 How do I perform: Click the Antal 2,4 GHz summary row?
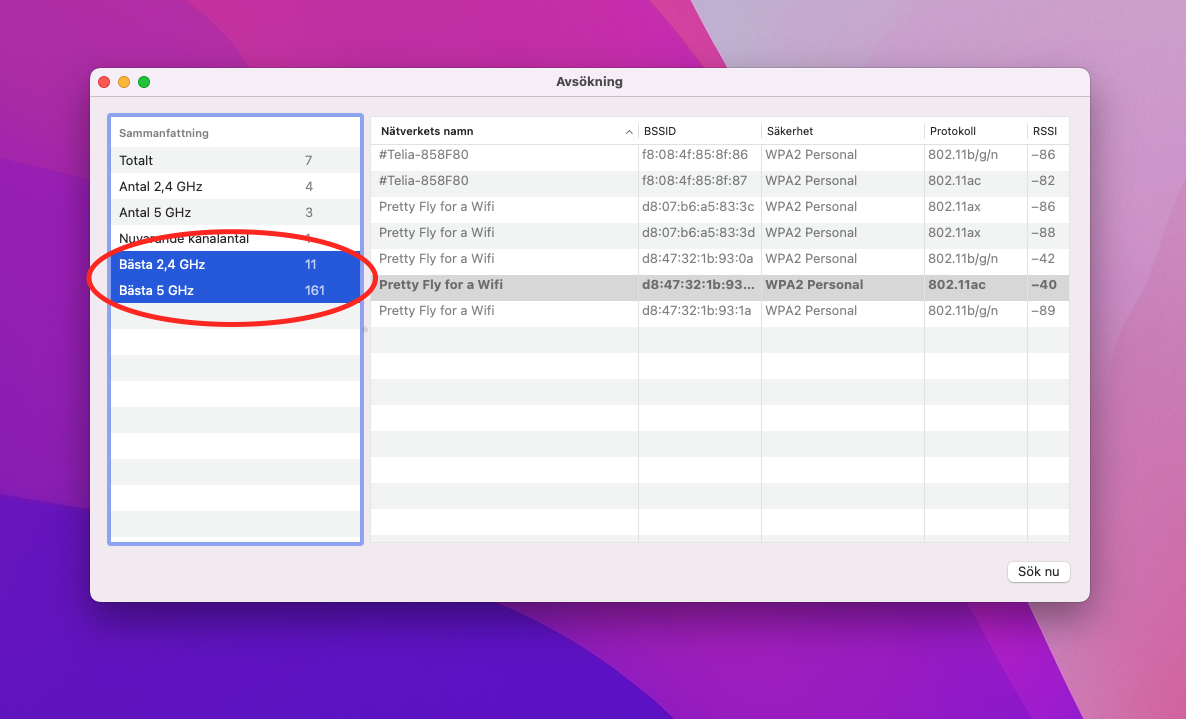click(234, 187)
